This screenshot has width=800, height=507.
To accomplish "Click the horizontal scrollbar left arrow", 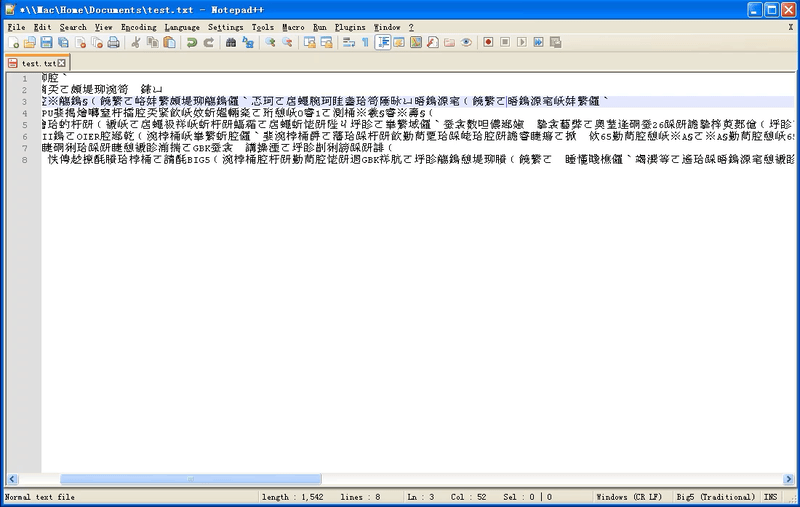I will click(12, 479).
